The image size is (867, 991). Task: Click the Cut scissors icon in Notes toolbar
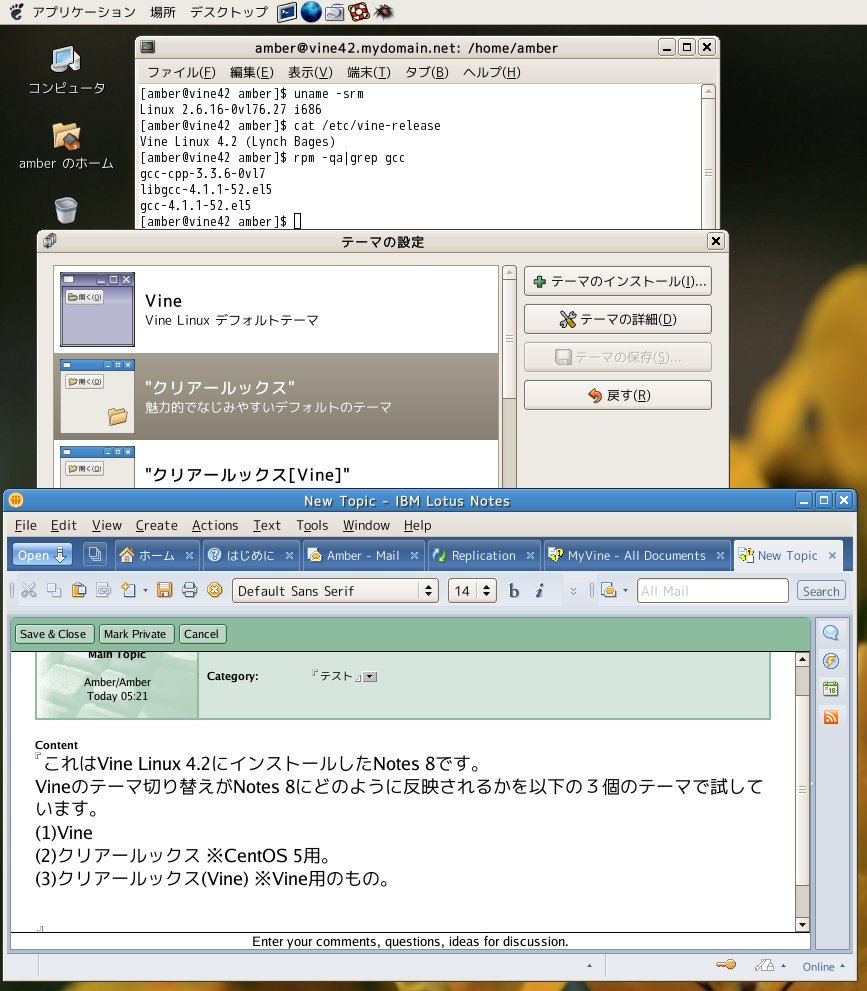pos(28,590)
